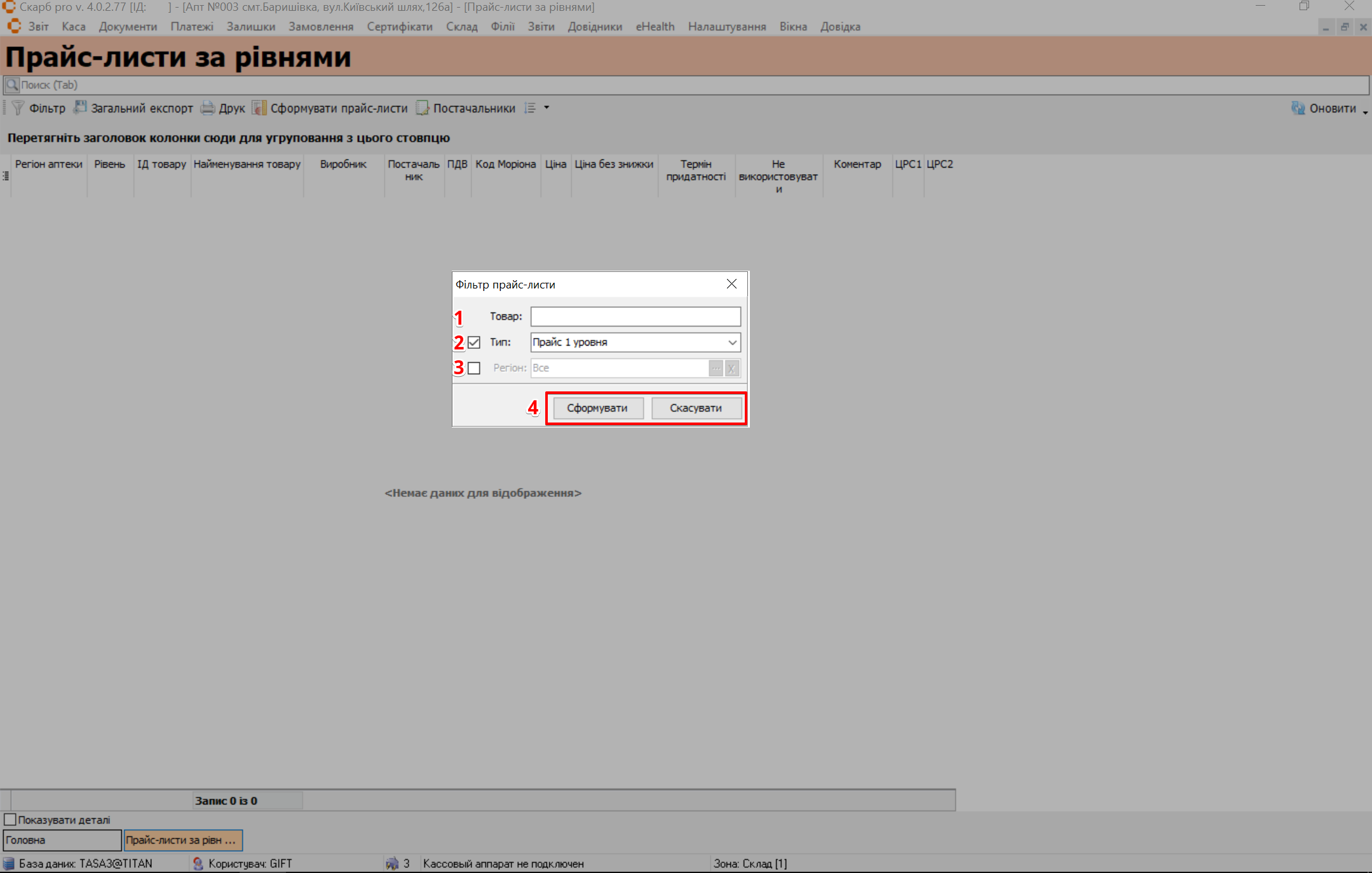Expand the Тип price level dropdown
Image resolution: width=1372 pixels, height=873 pixels.
[732, 342]
